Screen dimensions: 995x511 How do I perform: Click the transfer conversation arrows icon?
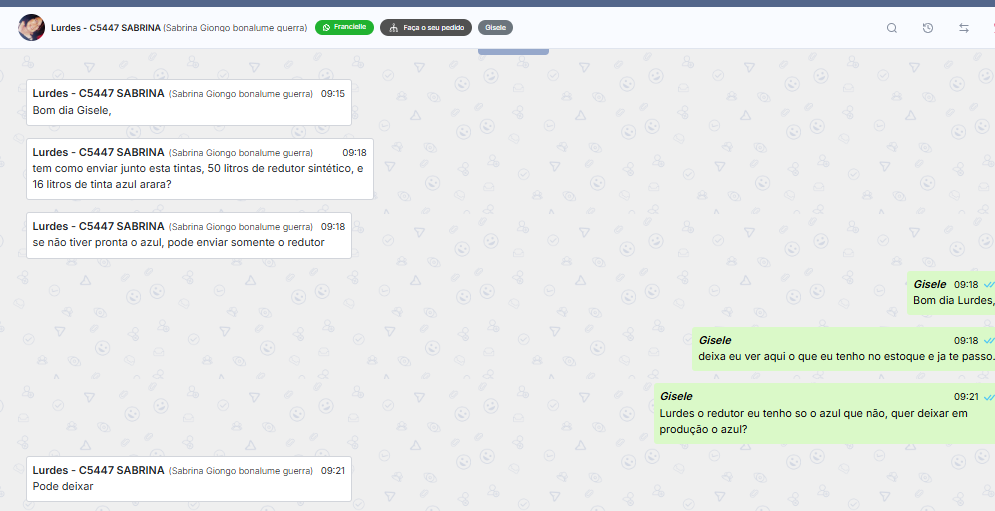964,28
